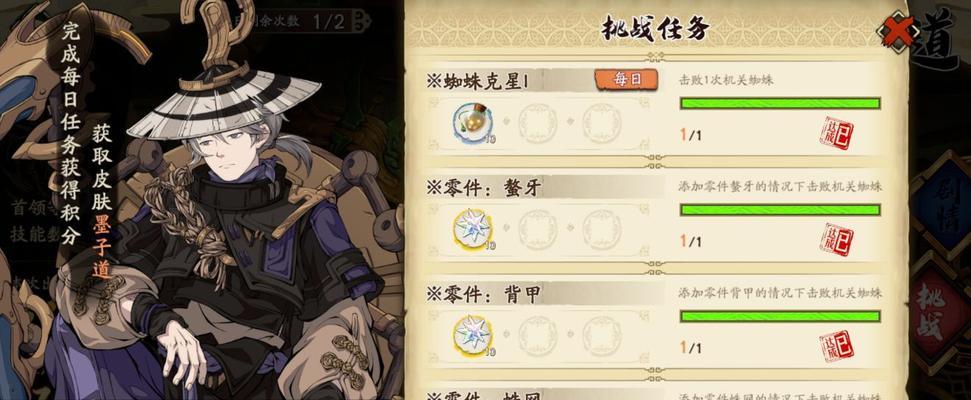Click the orange 每日 tag
The height and width of the screenshot is (400, 971).
click(x=626, y=79)
